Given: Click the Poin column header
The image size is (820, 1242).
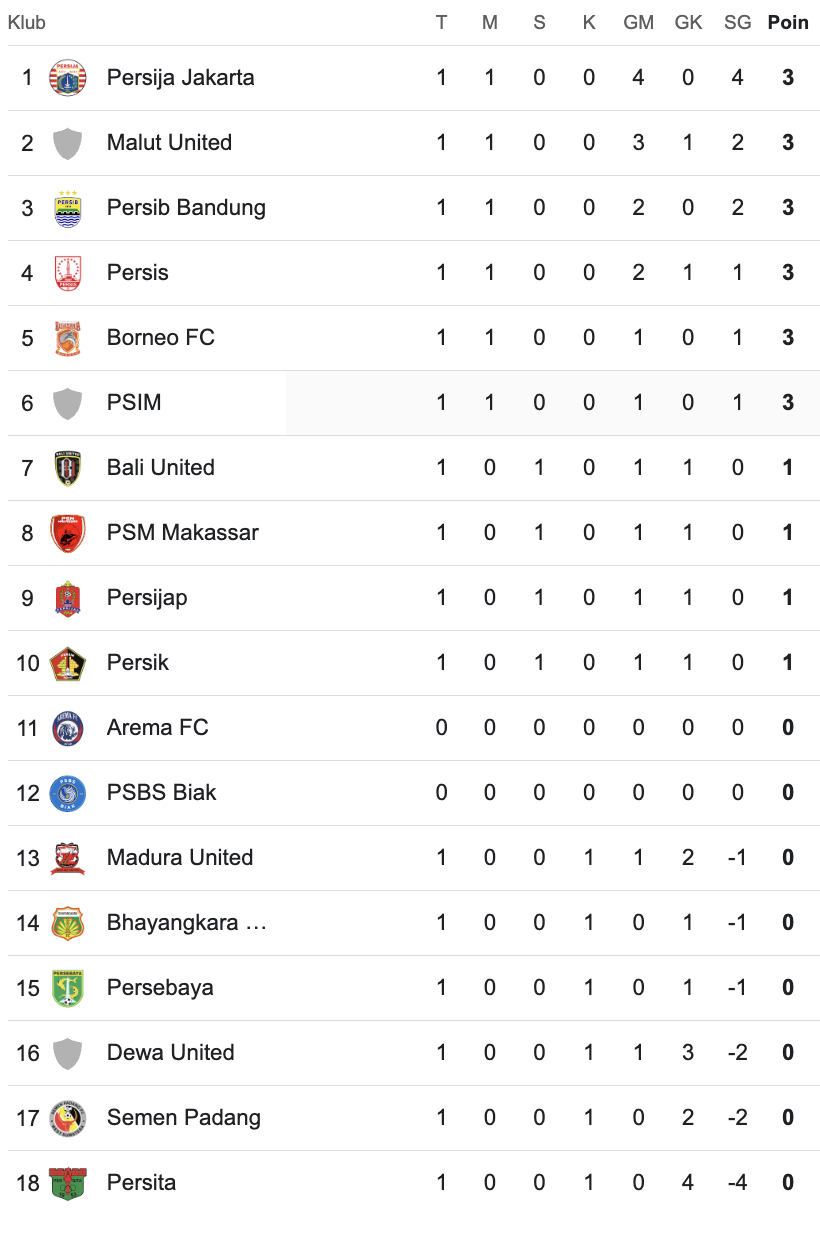Looking at the screenshot, I should [788, 22].
